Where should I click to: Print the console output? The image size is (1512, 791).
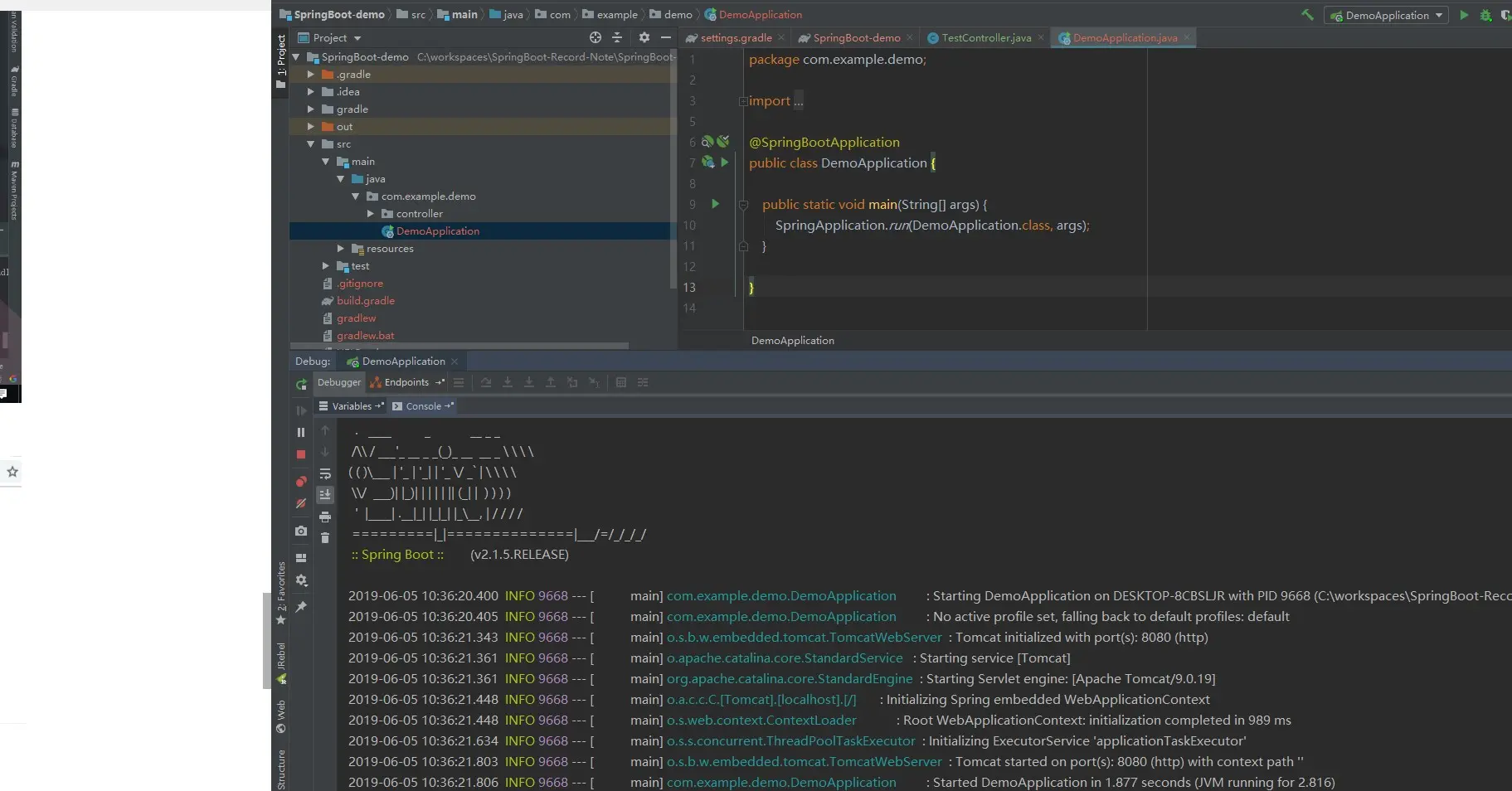click(325, 517)
